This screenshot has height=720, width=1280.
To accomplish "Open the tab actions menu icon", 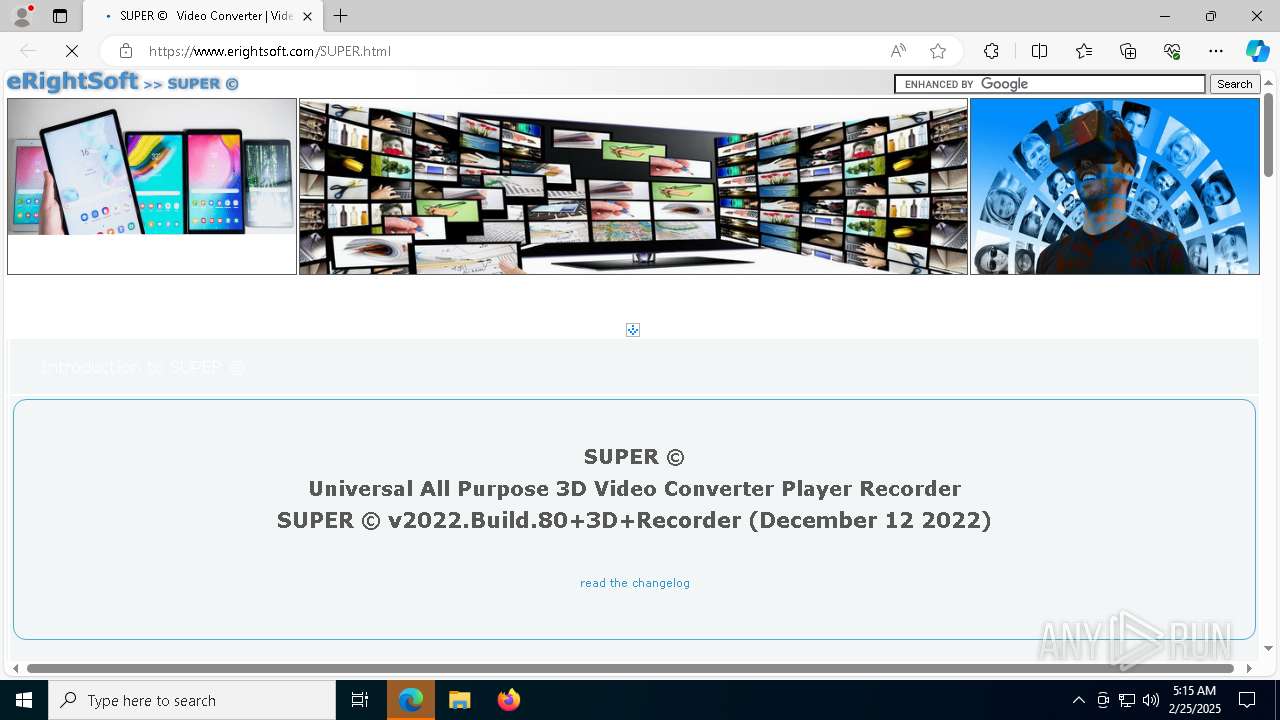I will tap(60, 16).
